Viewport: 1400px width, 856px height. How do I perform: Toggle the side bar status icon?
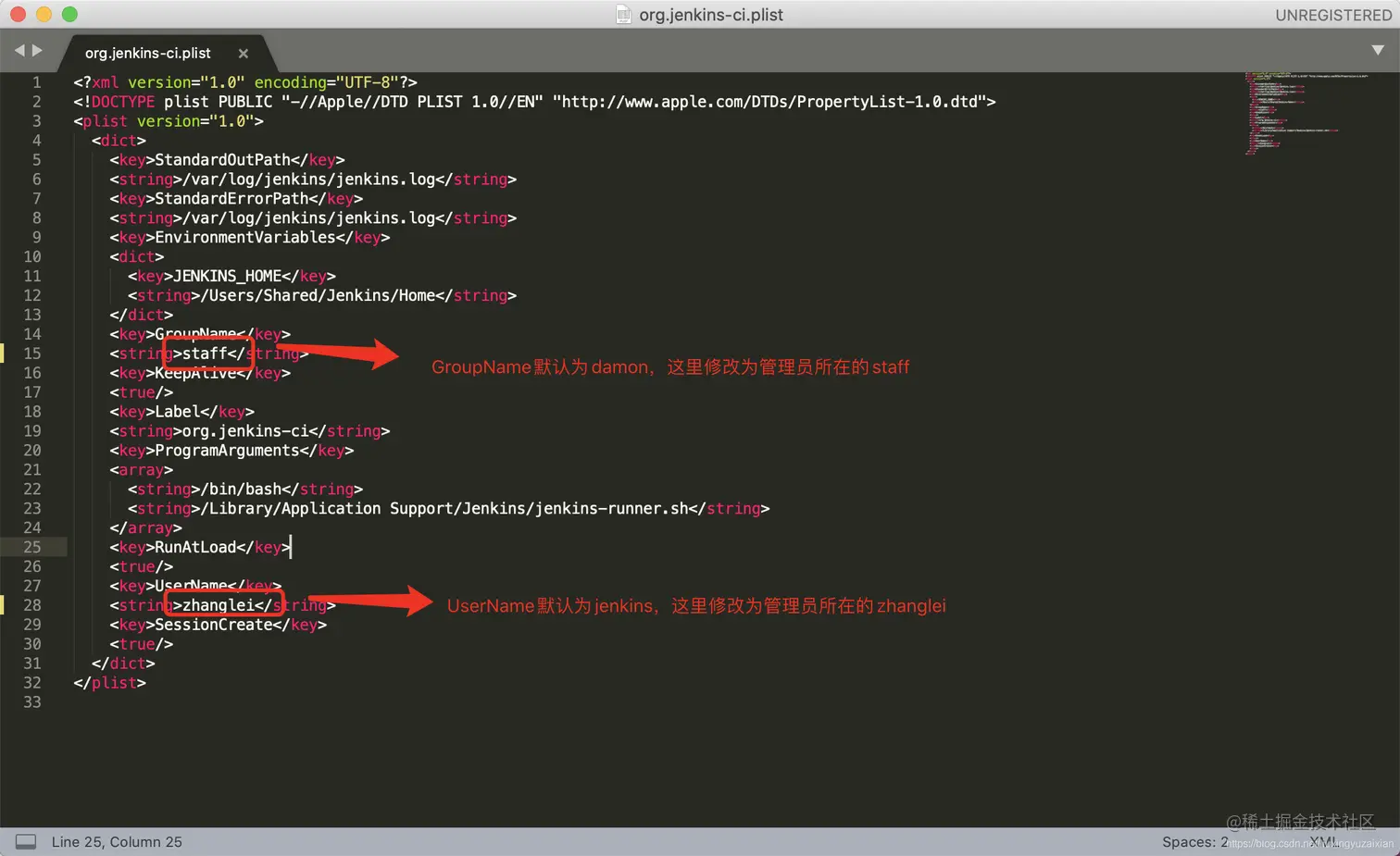[x=26, y=841]
